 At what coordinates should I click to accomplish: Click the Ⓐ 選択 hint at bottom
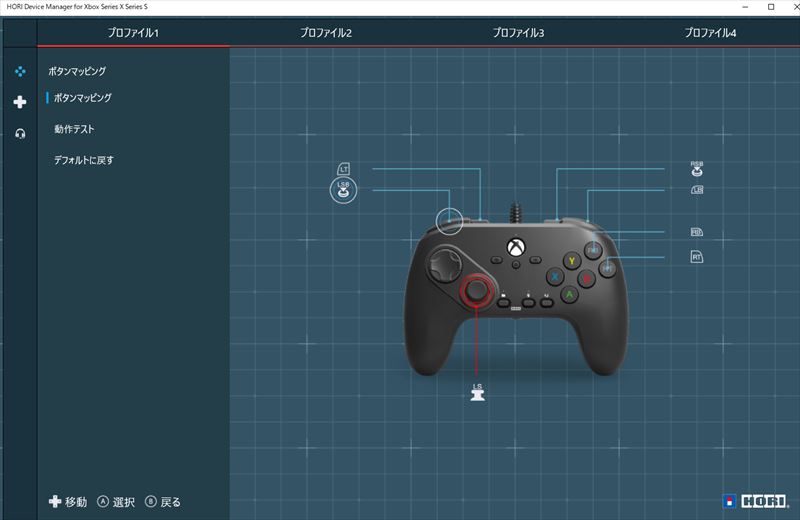click(116, 502)
